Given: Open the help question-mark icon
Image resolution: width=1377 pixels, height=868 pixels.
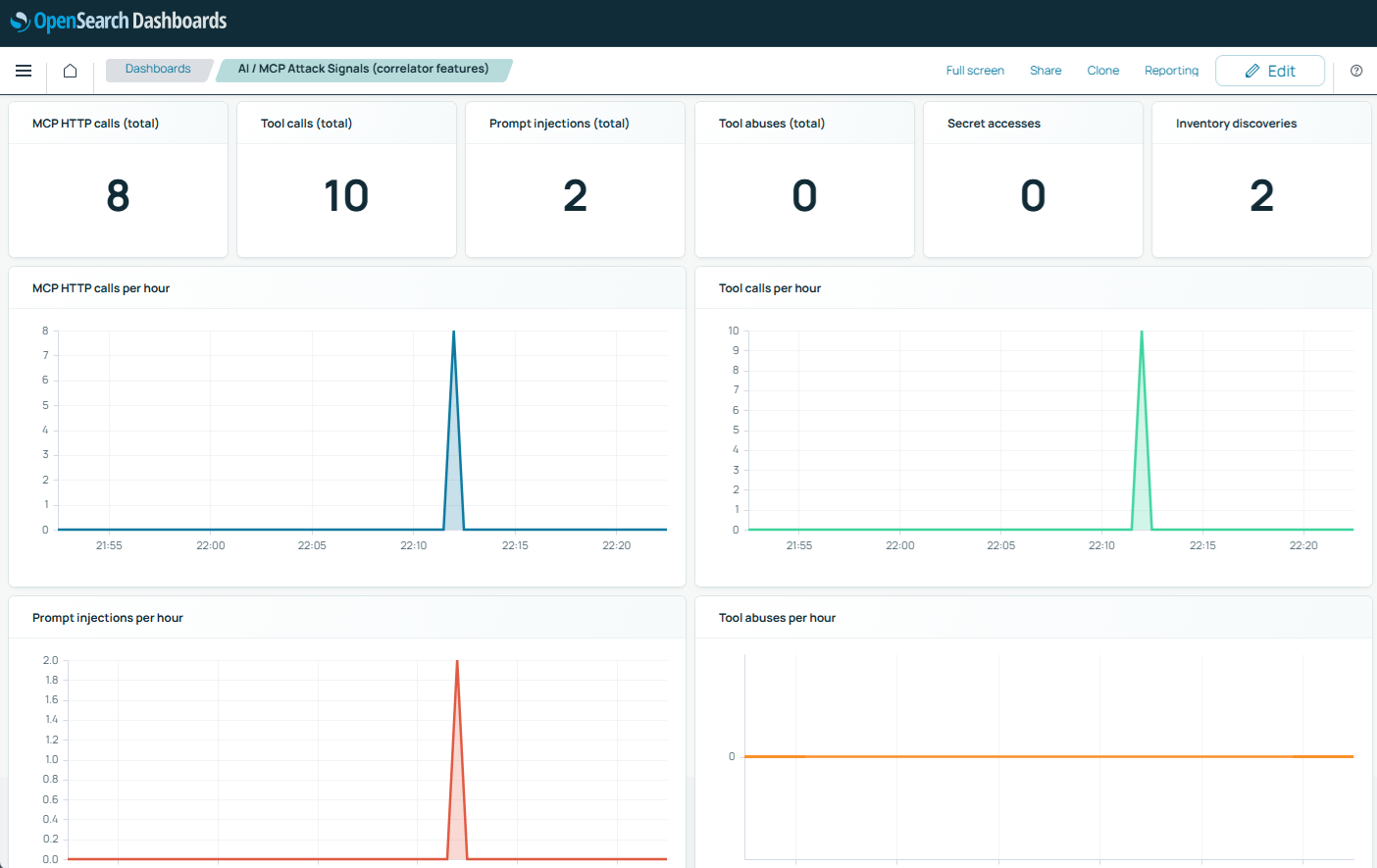Looking at the screenshot, I should [x=1356, y=71].
